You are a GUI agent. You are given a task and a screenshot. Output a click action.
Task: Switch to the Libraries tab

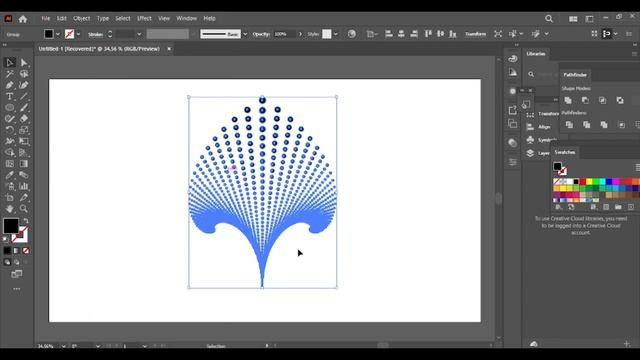pos(536,54)
